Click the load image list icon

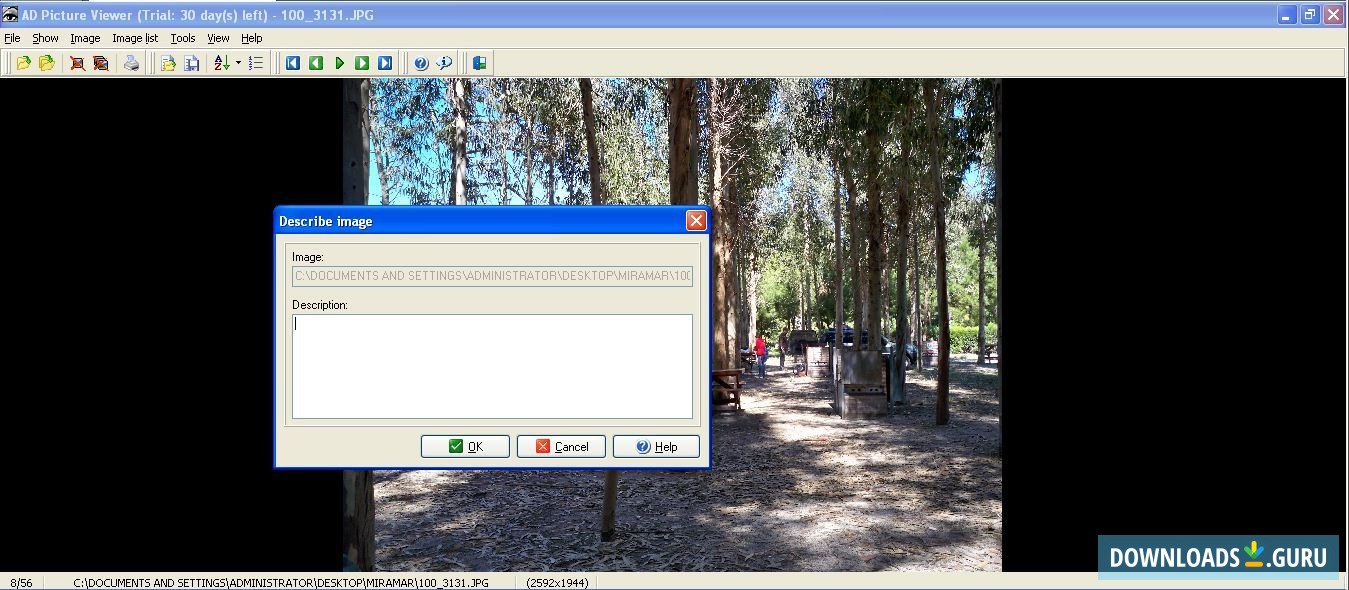(x=168, y=63)
